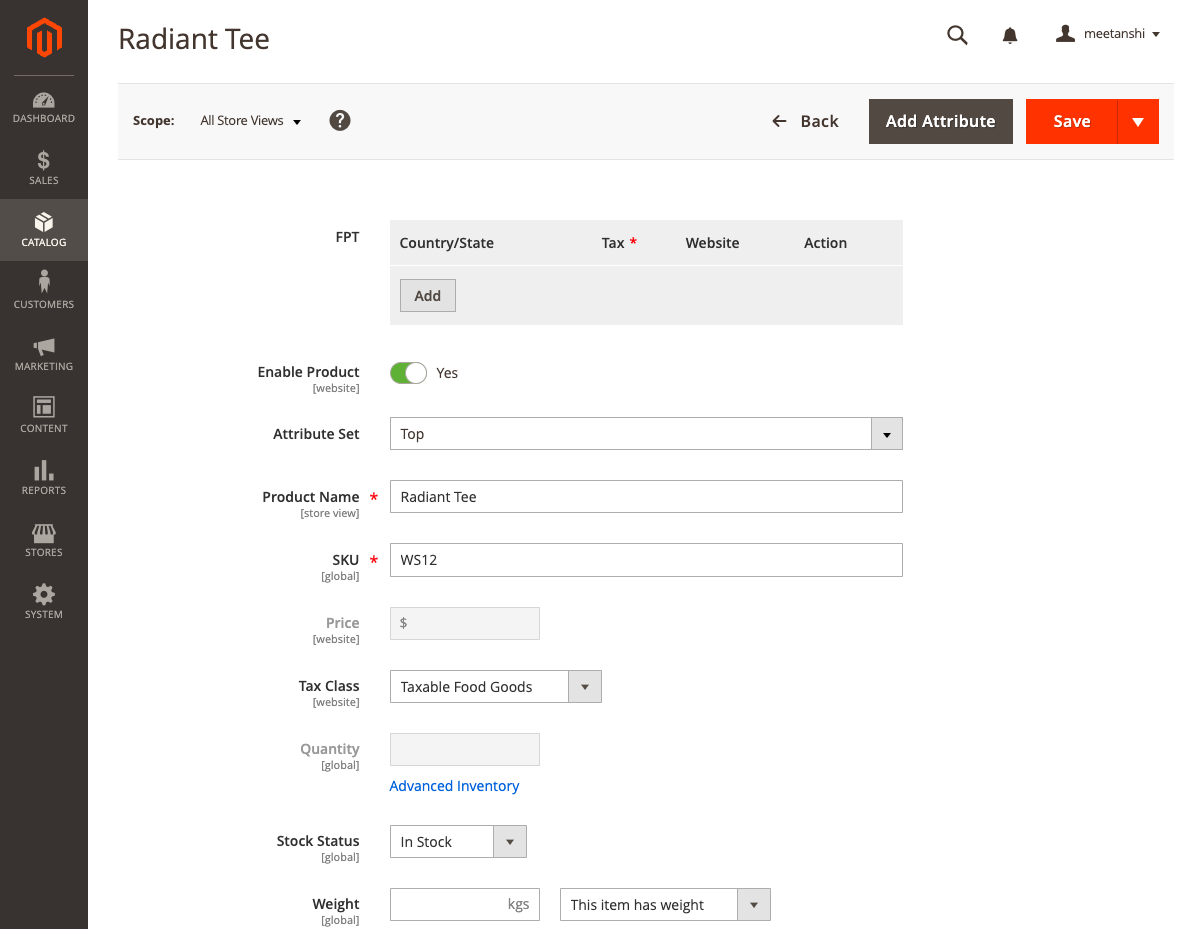The image size is (1204, 929).
Task: Go Back to the product list
Action: [x=805, y=121]
